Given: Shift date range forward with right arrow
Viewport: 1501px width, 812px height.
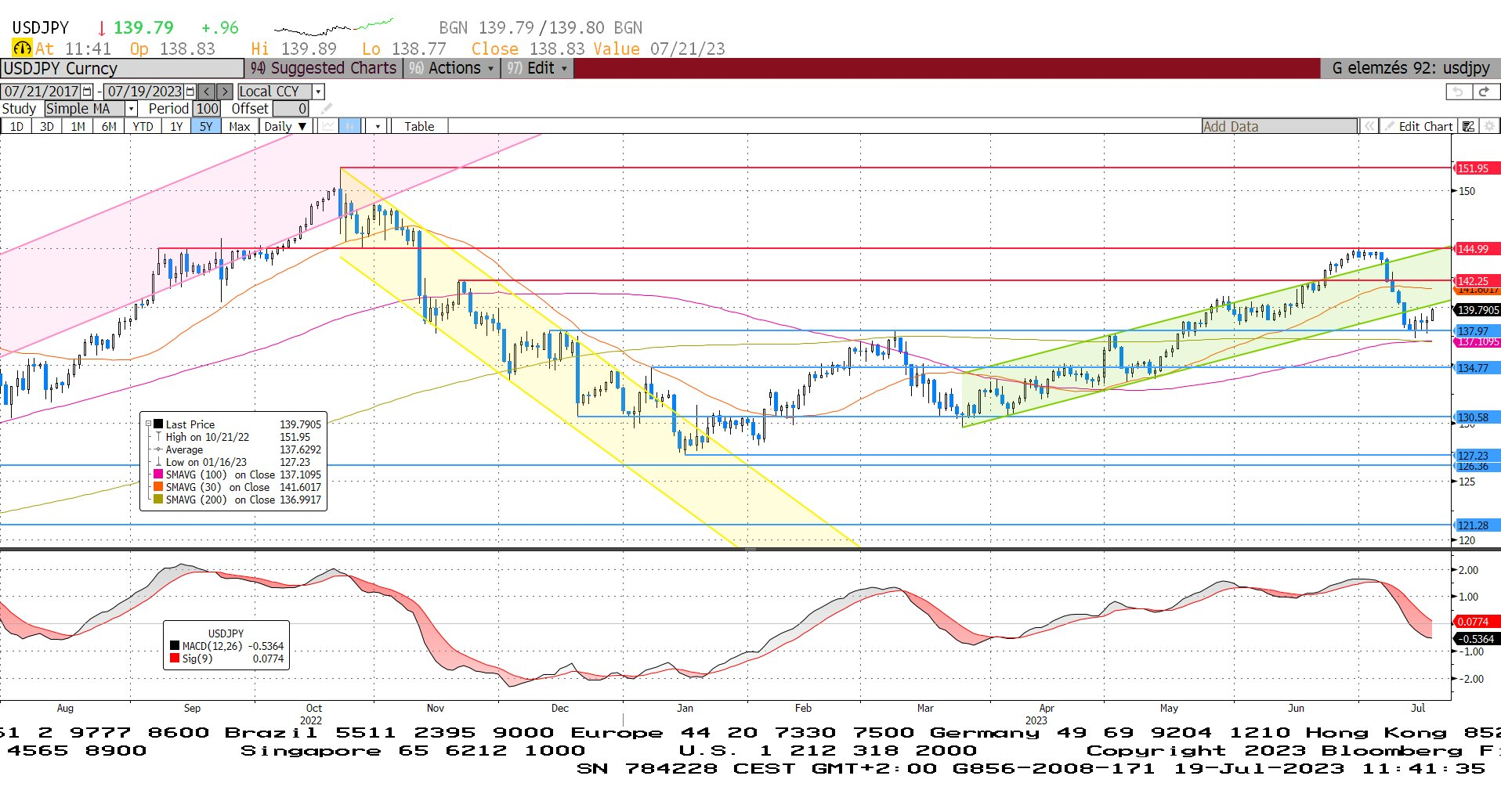Looking at the screenshot, I should 224,92.
